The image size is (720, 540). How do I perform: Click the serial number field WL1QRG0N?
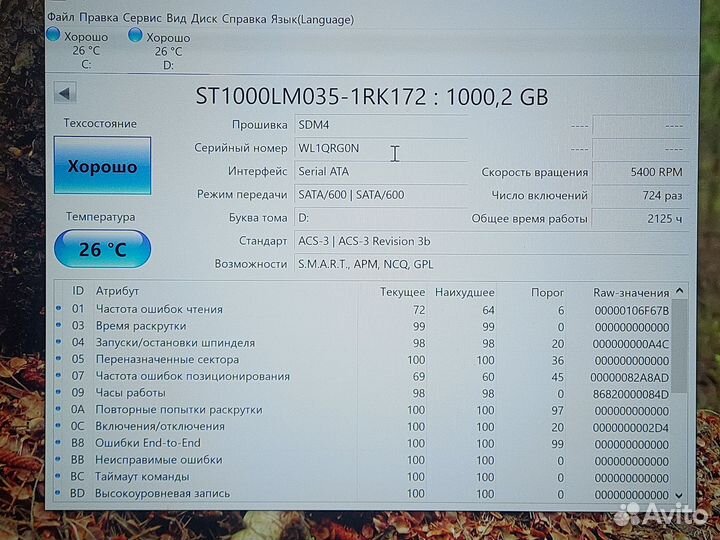click(381, 148)
